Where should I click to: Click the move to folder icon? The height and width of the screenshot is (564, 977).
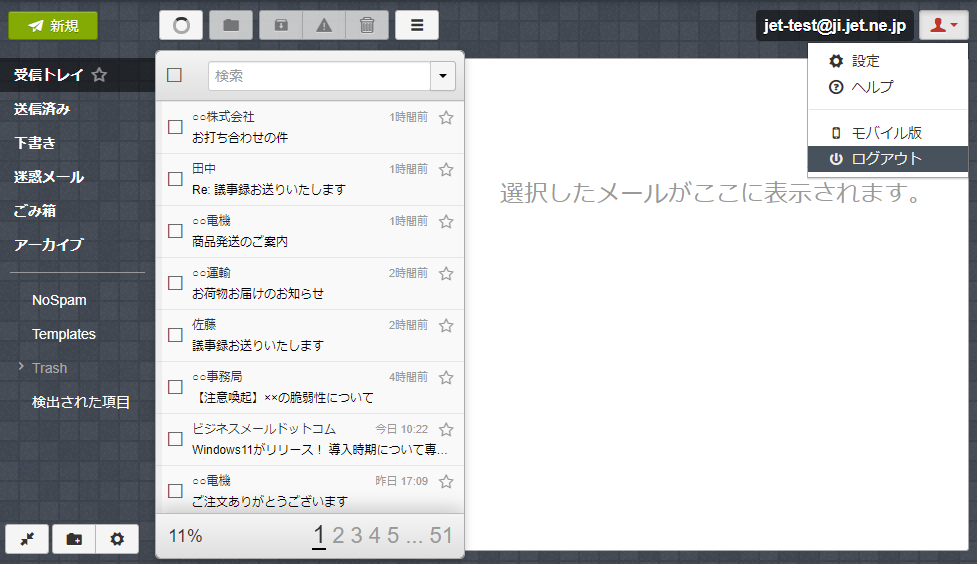coord(231,26)
